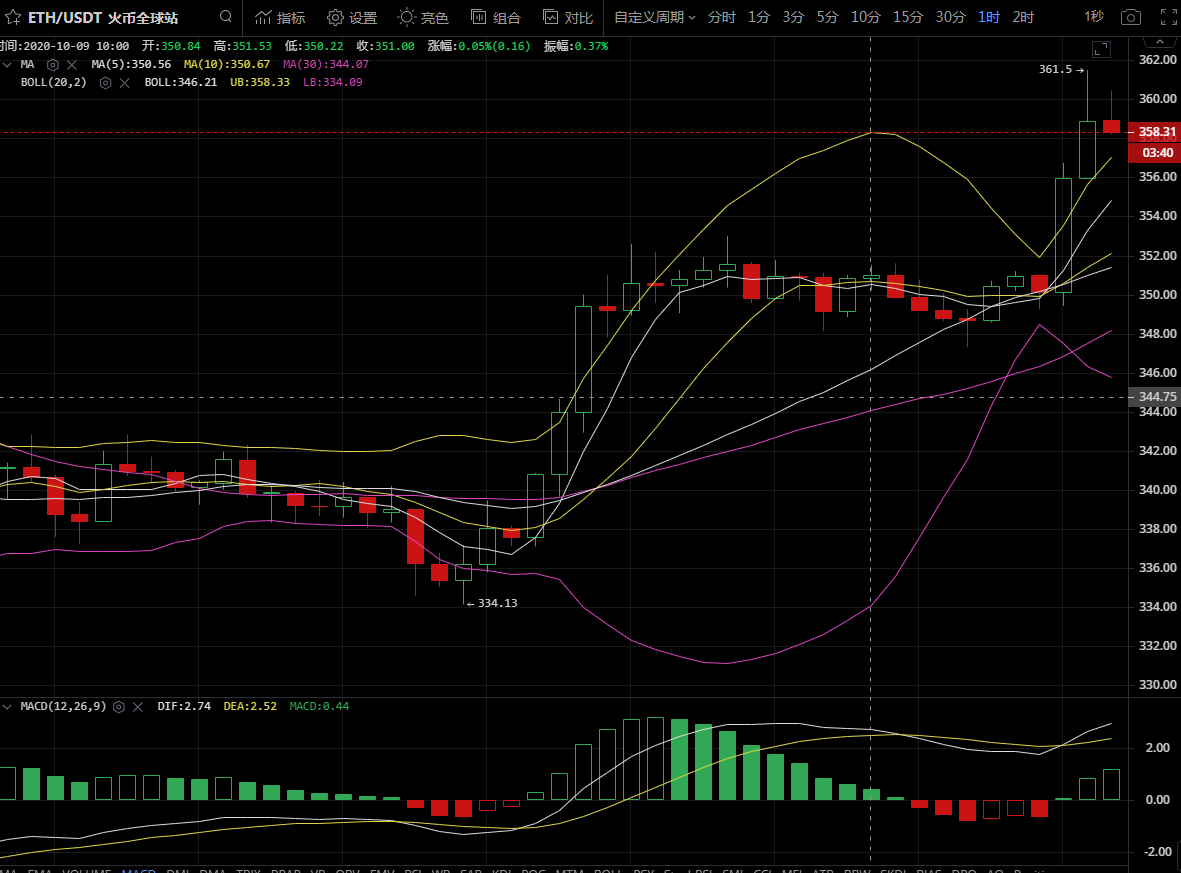Image resolution: width=1181 pixels, height=873 pixels.
Task: Enter fullscreen mode using top-right expand icon
Action: coord(1167,17)
